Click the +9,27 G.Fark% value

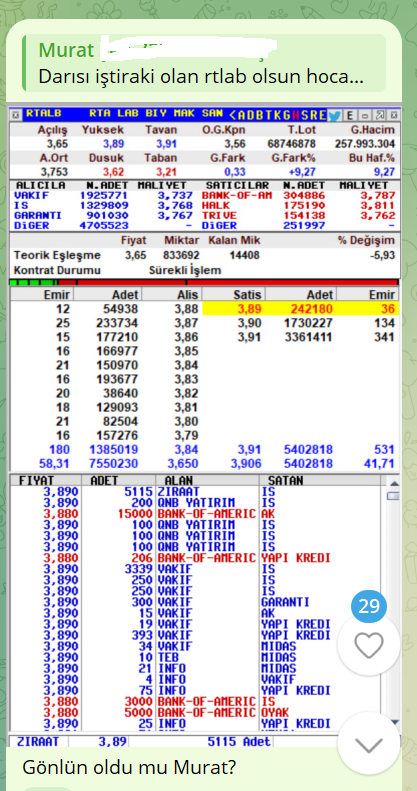pyautogui.click(x=302, y=172)
